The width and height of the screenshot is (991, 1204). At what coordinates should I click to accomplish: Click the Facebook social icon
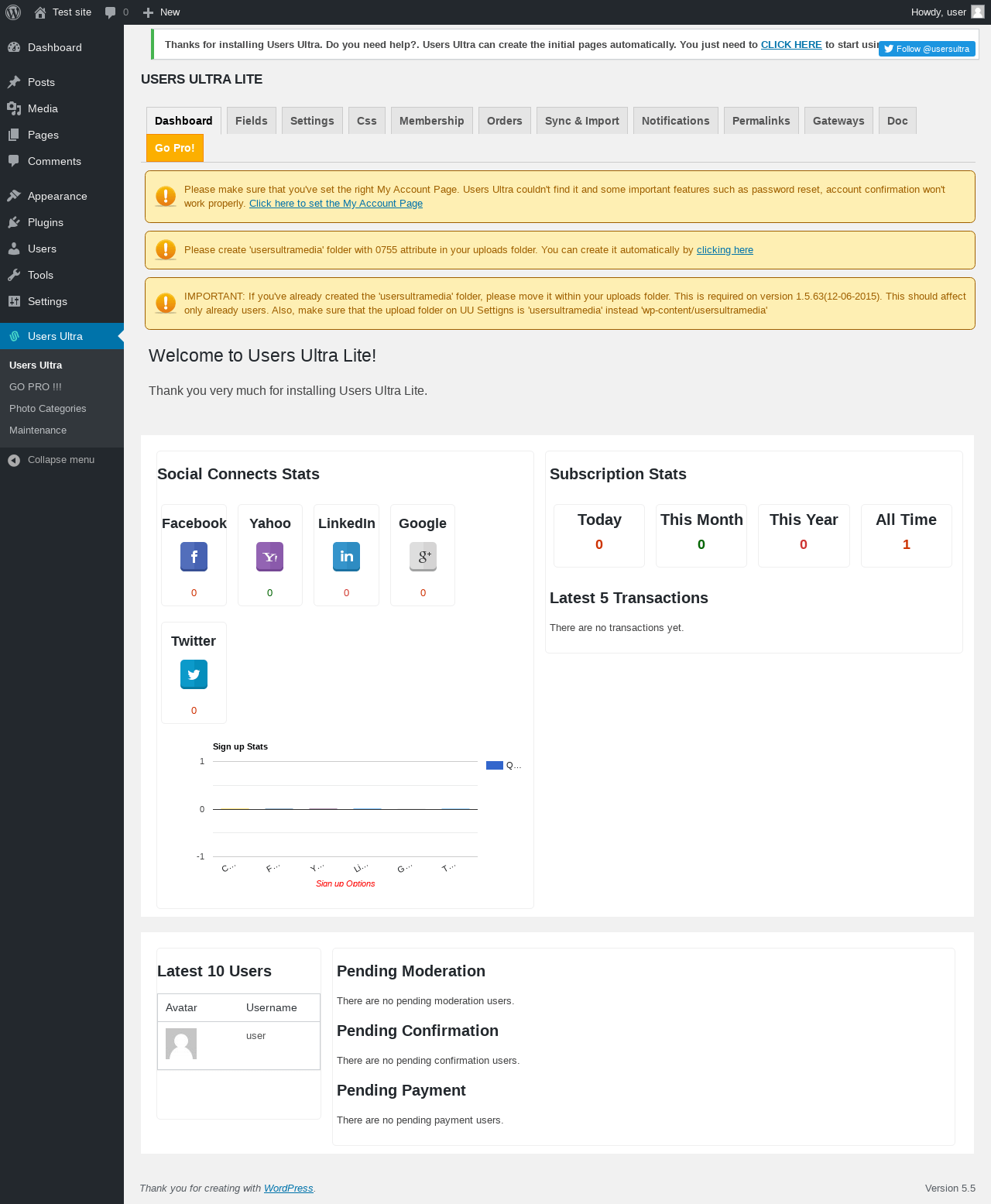194,557
